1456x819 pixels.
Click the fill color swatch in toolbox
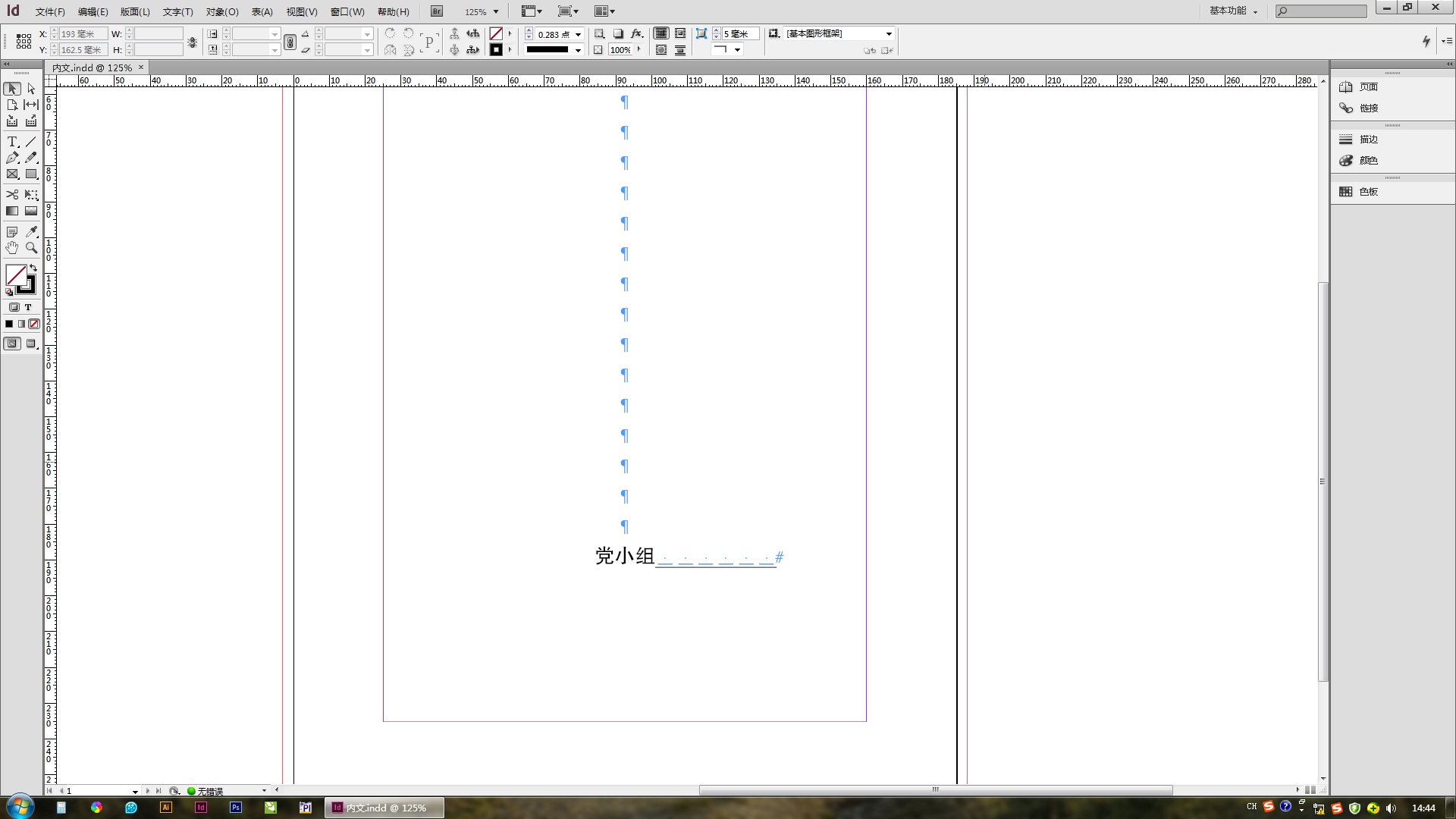pyautogui.click(x=16, y=275)
